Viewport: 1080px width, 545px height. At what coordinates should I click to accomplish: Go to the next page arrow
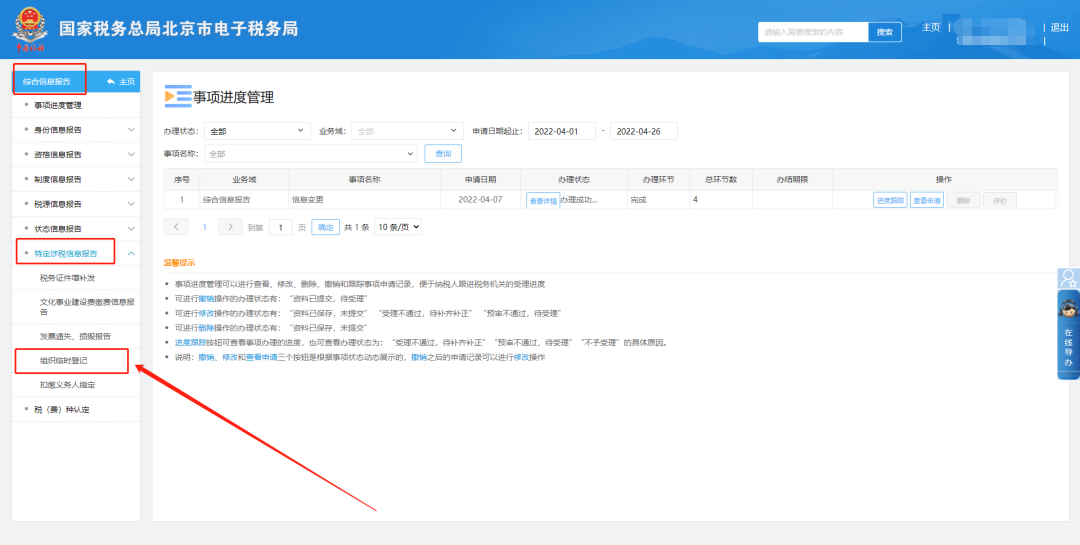point(231,227)
